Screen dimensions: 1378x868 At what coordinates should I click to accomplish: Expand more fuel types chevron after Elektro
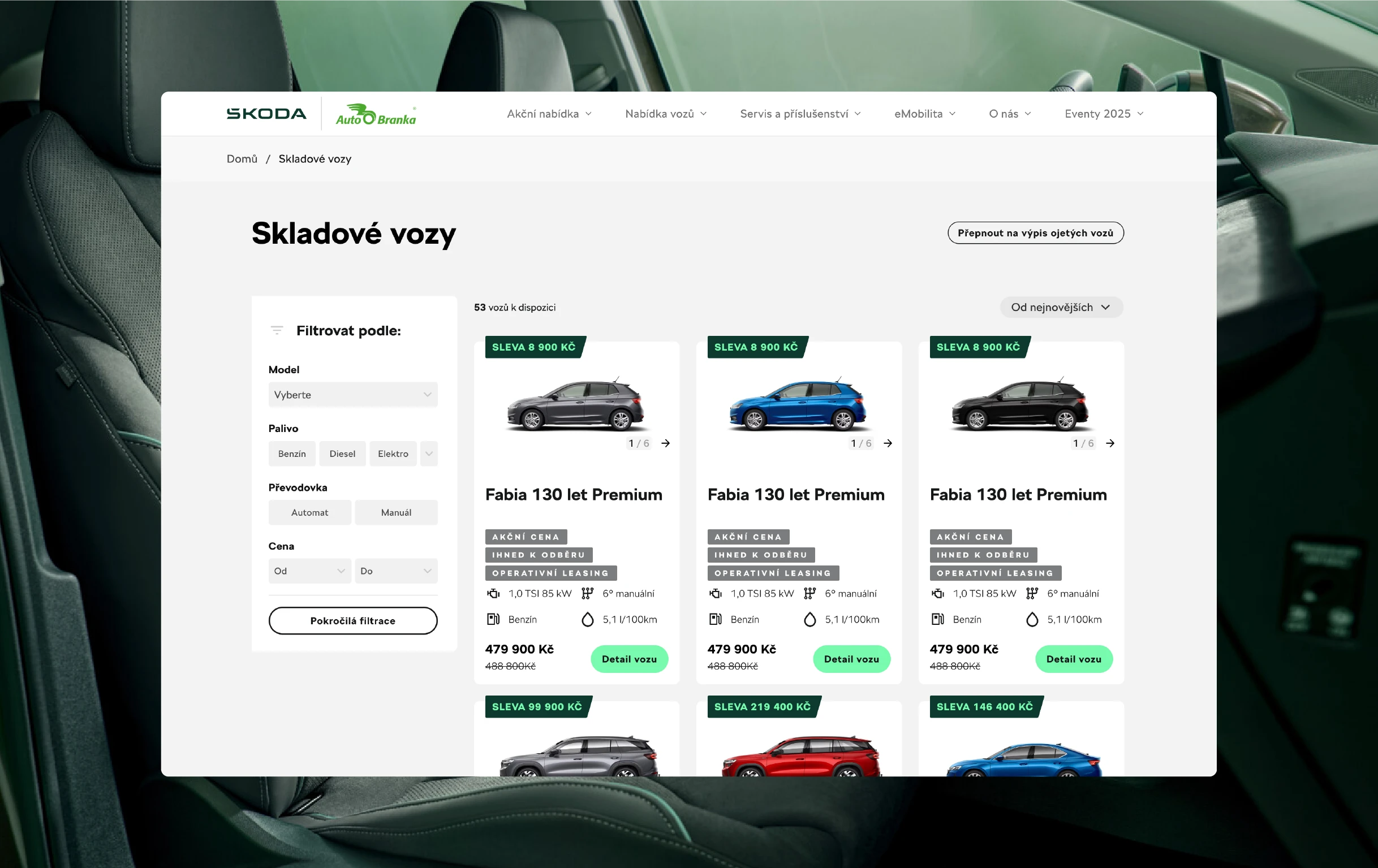tap(429, 454)
